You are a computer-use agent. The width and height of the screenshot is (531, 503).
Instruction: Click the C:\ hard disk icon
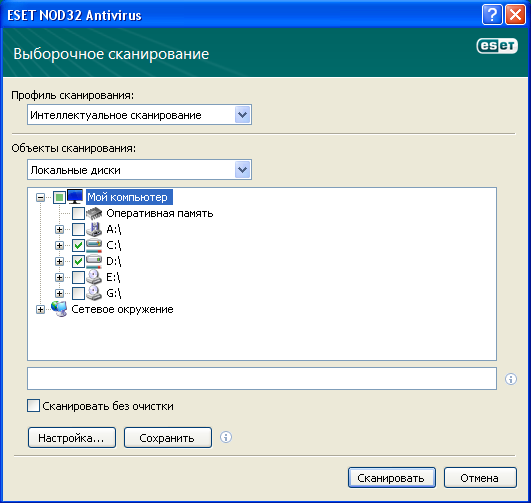(94, 245)
